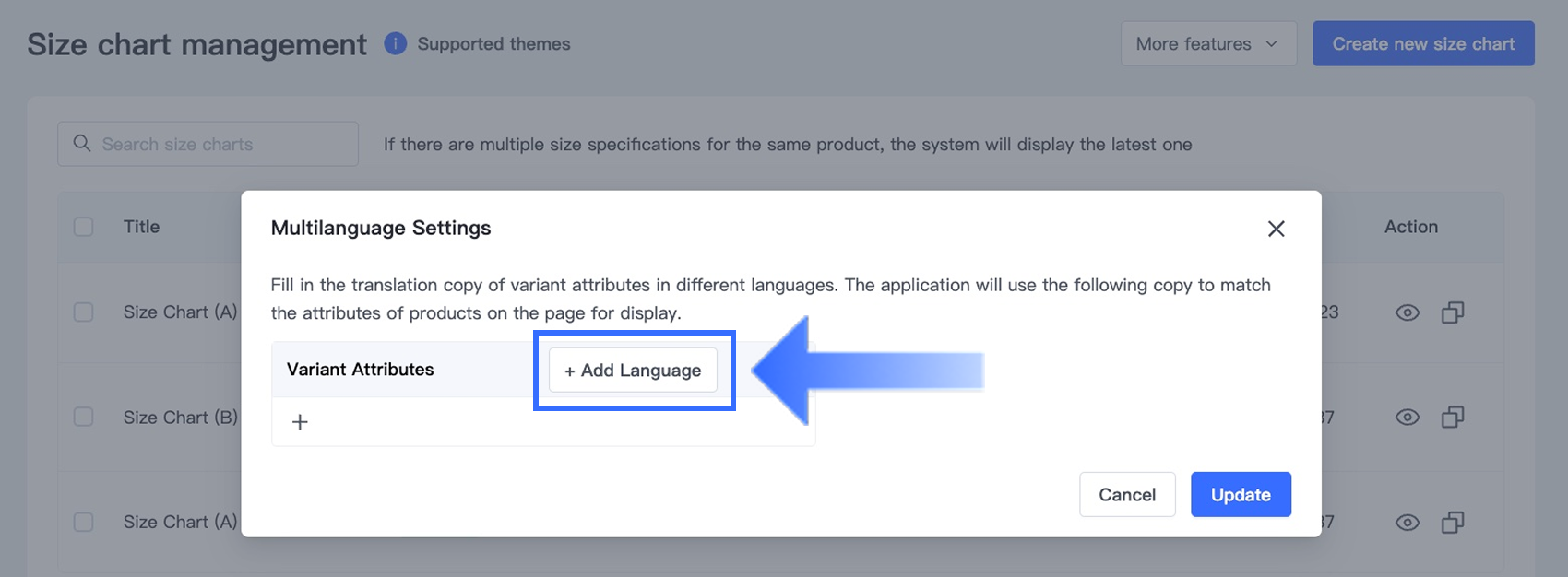Focus the Search size charts field
Viewport: 1568px width, 577px height.
click(x=221, y=145)
